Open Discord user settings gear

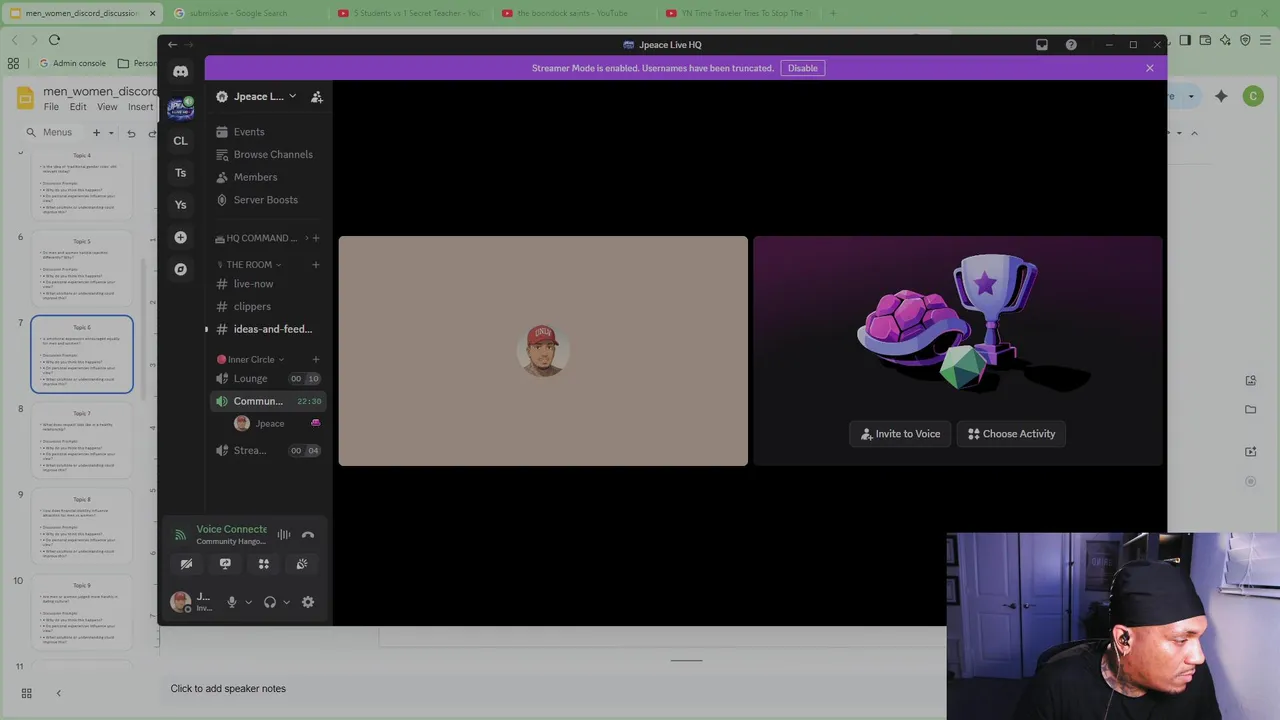point(308,602)
